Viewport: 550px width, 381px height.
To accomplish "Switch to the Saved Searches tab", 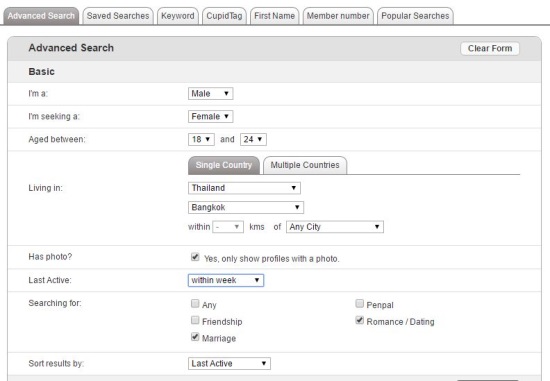I will pyautogui.click(x=118, y=16).
